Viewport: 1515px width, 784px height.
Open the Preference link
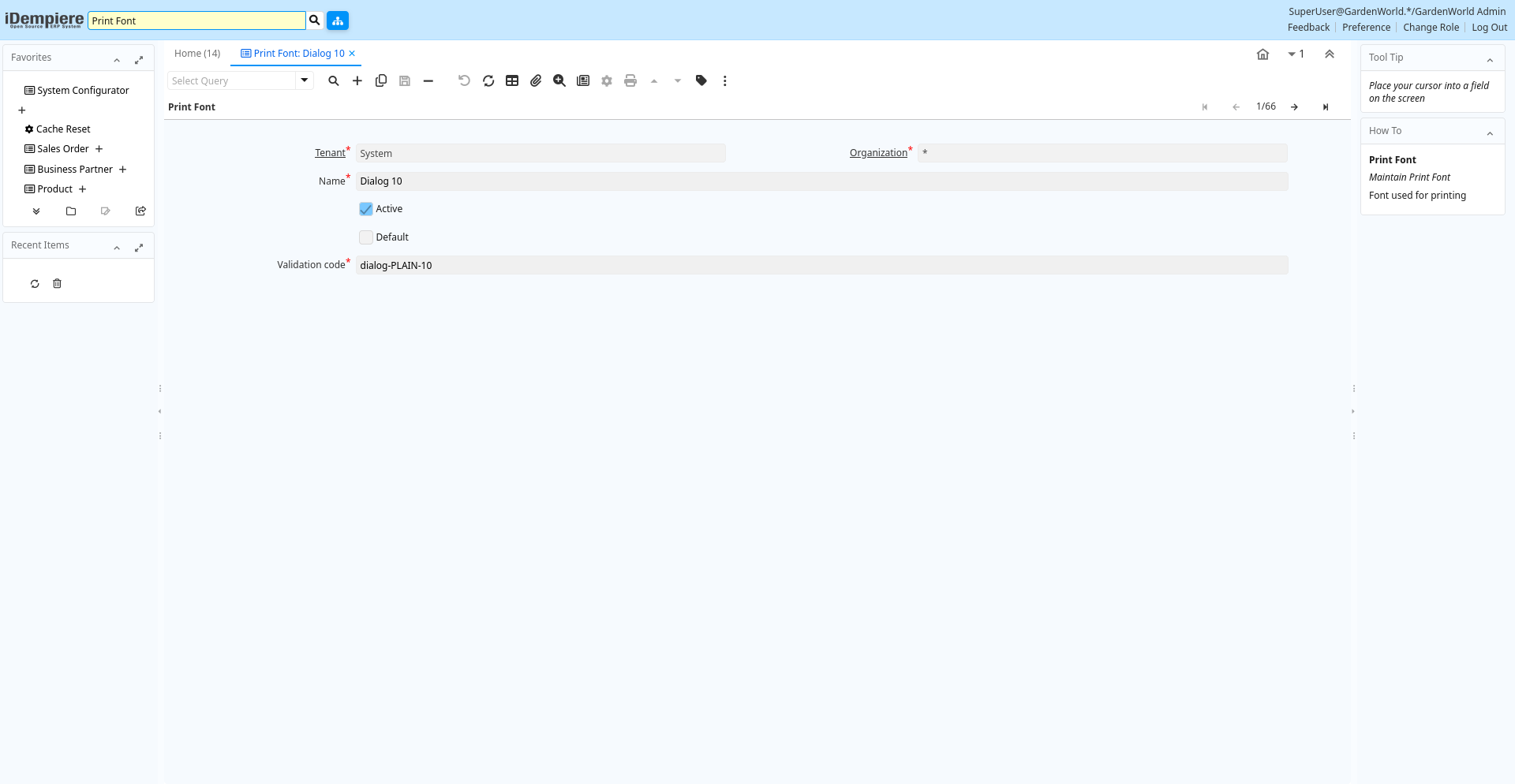1366,28
